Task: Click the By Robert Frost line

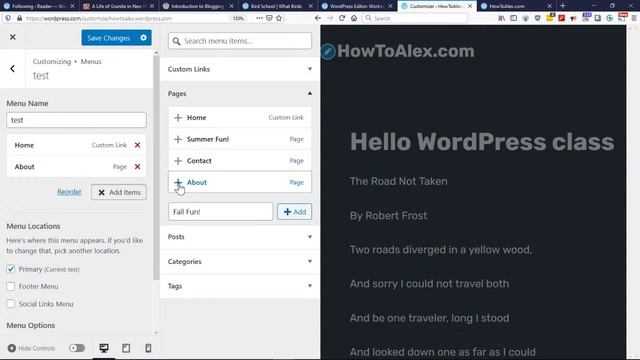Action: pyautogui.click(x=388, y=216)
